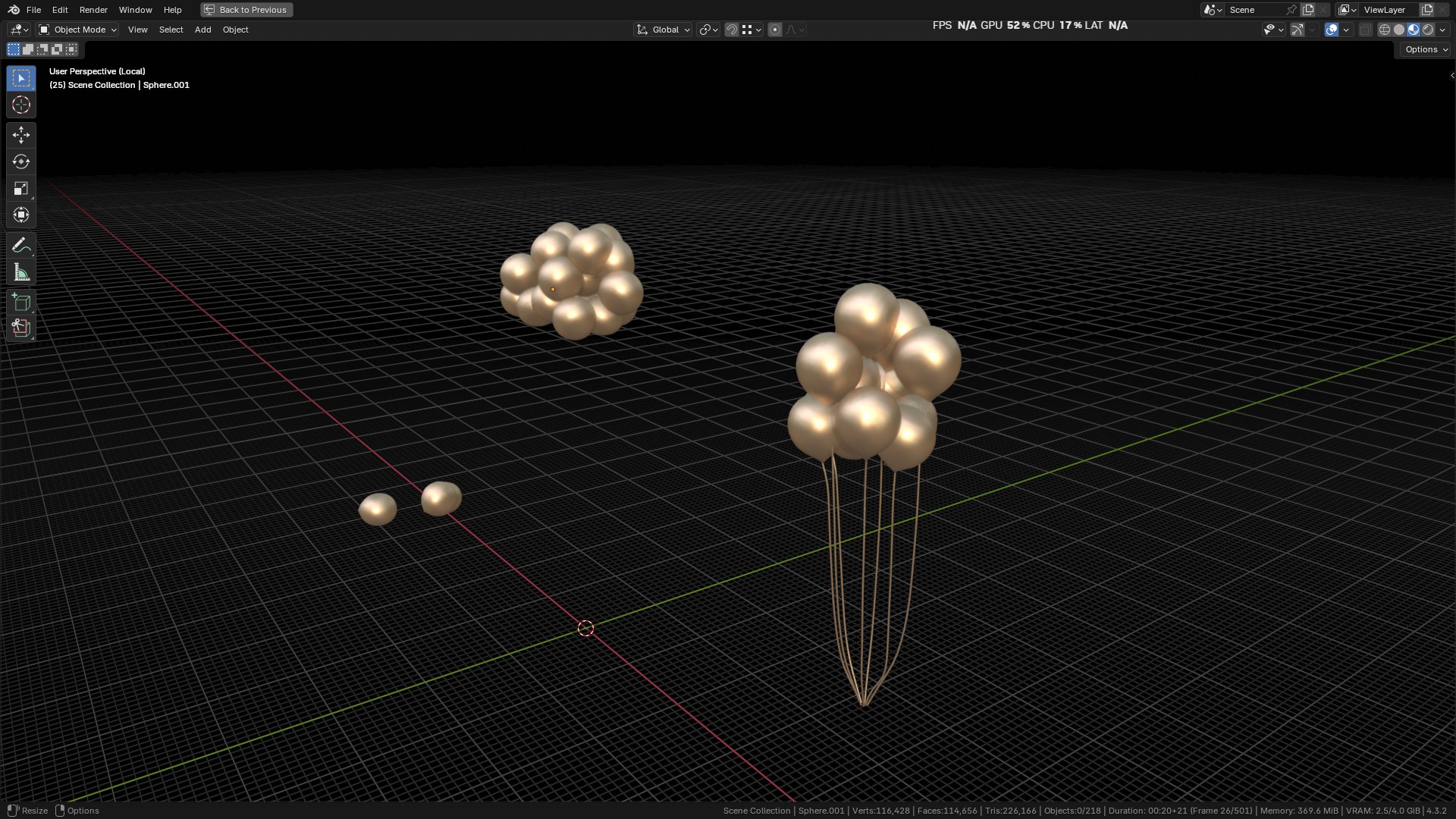Toggle X-ray mode
The width and height of the screenshot is (1456, 819).
[x=1365, y=30]
